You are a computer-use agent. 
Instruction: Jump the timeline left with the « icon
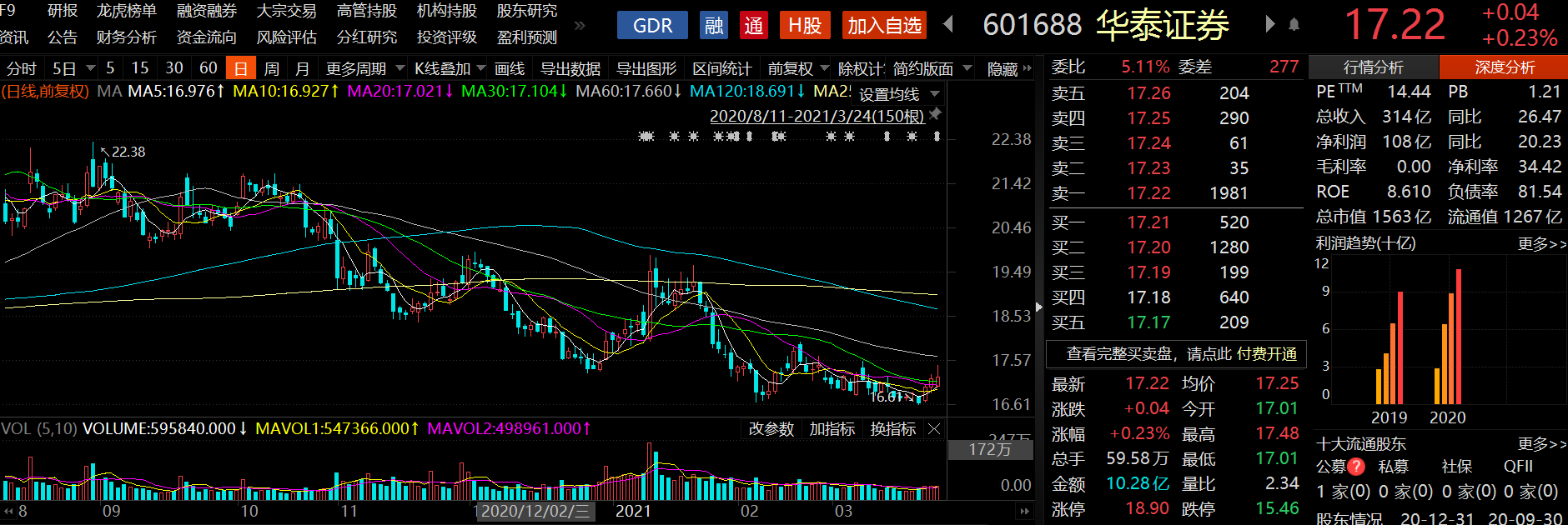(x=8, y=512)
